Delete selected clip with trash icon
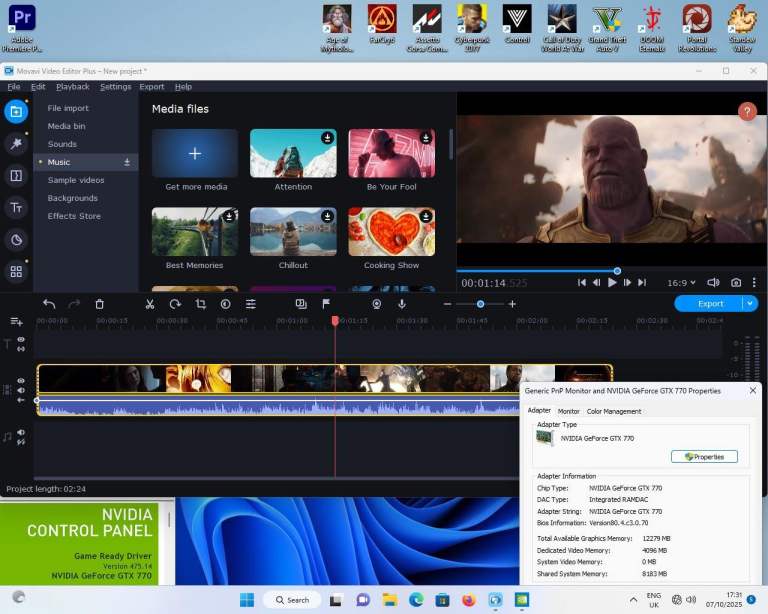This screenshot has height=614, width=768. pyautogui.click(x=99, y=304)
